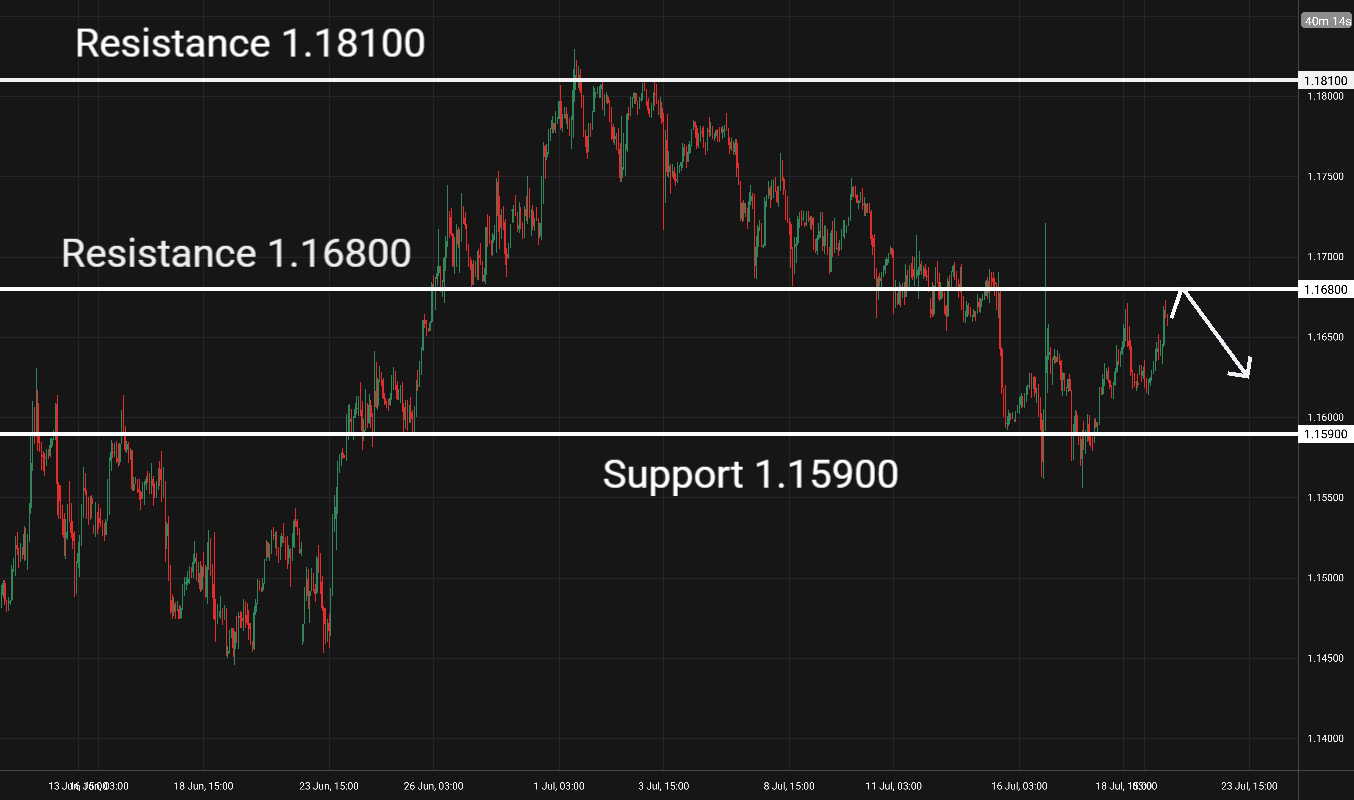The image size is (1354, 800).
Task: Click the 1.15900 price tag on axis
Action: click(1325, 434)
